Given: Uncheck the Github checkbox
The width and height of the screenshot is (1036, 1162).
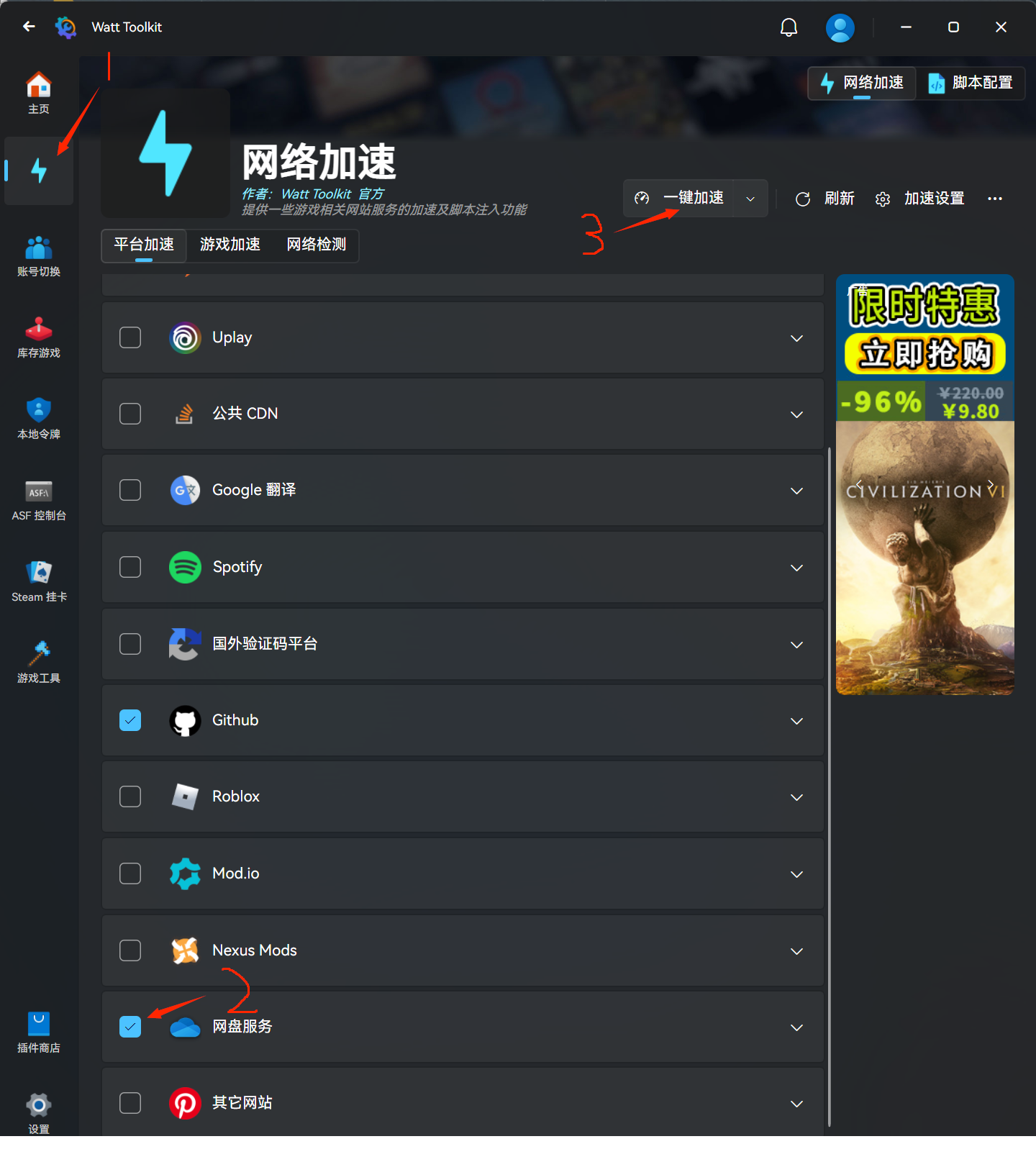Looking at the screenshot, I should (130, 720).
